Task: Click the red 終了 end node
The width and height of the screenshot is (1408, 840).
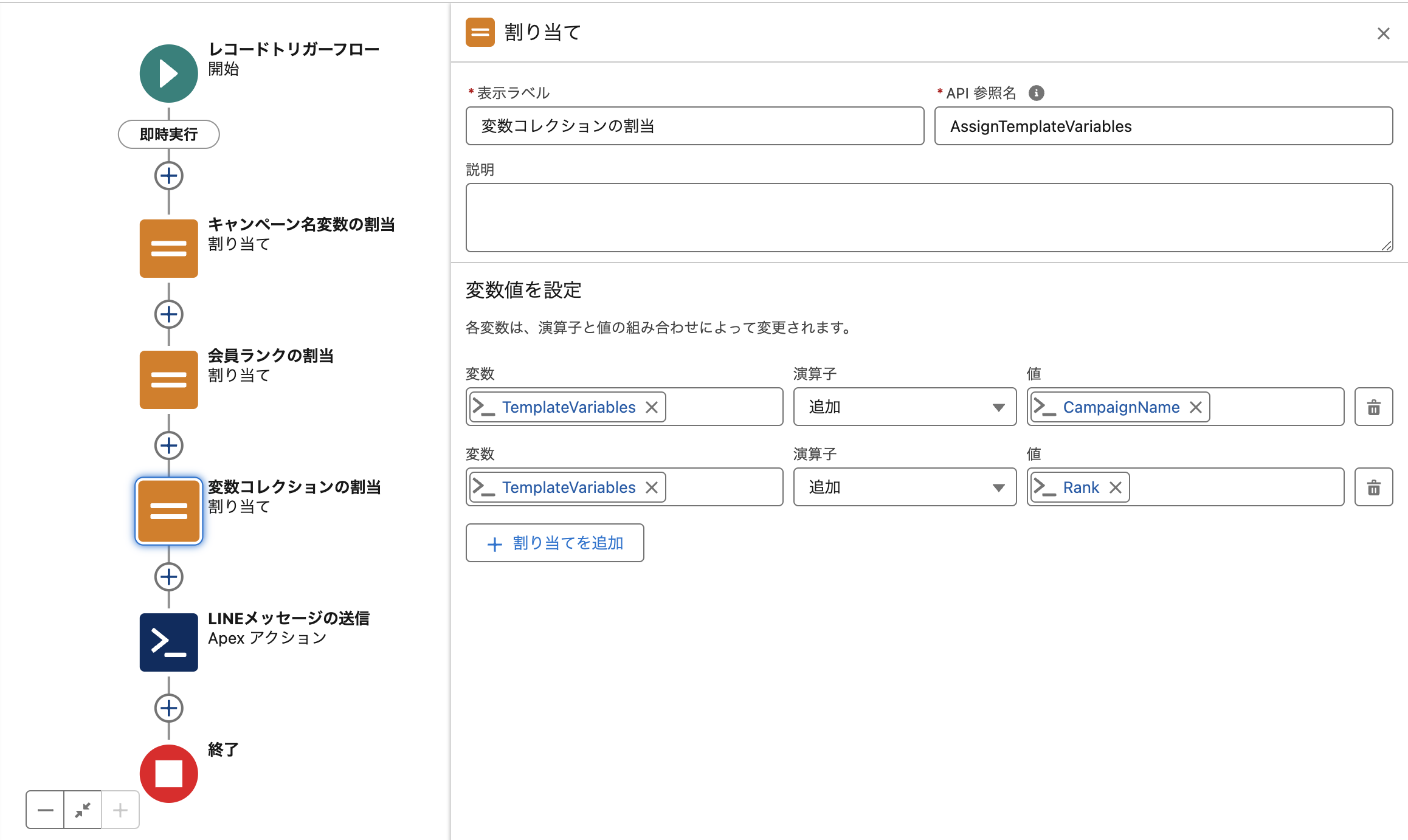Action: point(168,773)
